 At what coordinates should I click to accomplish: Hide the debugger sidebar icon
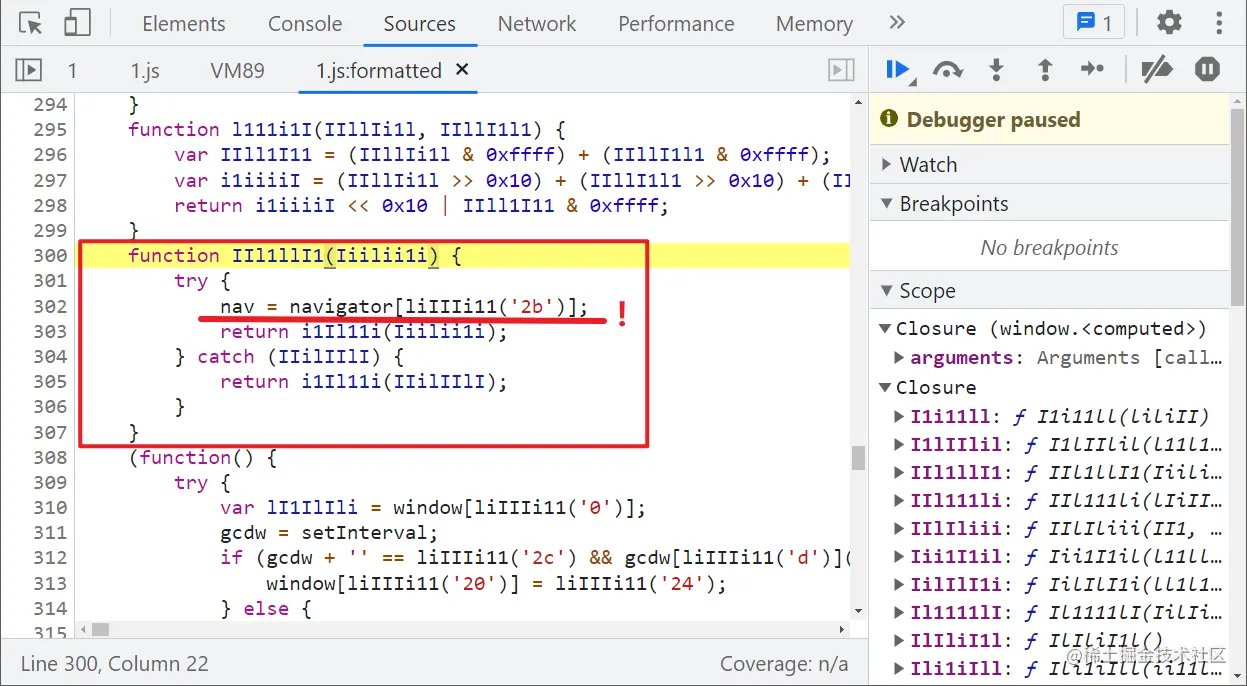pyautogui.click(x=841, y=70)
